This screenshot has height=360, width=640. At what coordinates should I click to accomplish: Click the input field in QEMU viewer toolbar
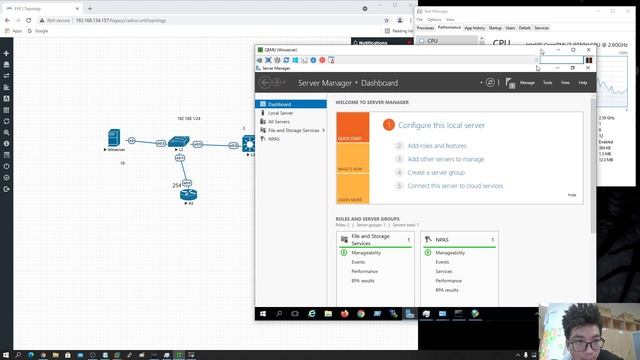click(x=562, y=60)
